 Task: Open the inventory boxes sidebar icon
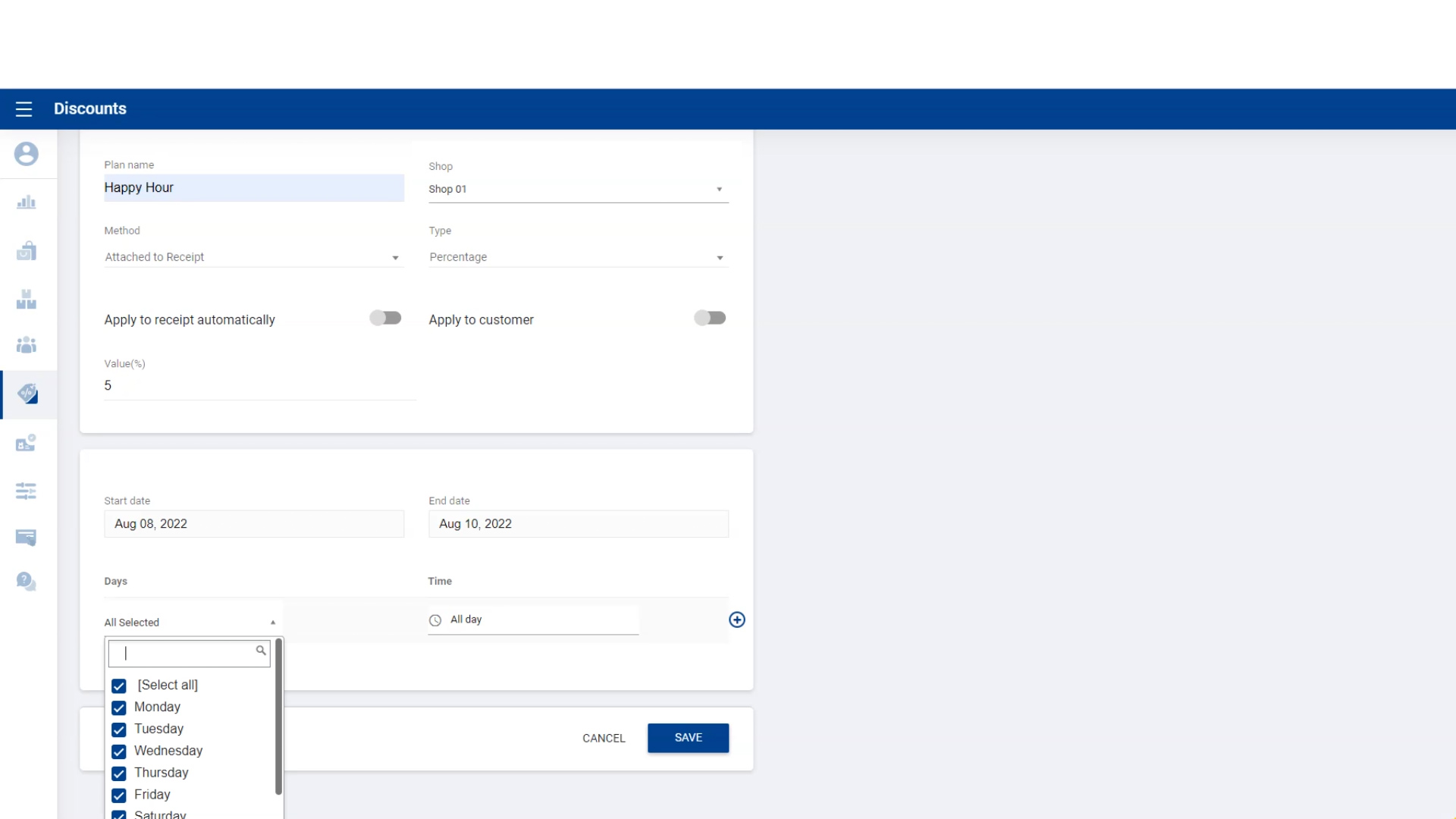point(26,300)
